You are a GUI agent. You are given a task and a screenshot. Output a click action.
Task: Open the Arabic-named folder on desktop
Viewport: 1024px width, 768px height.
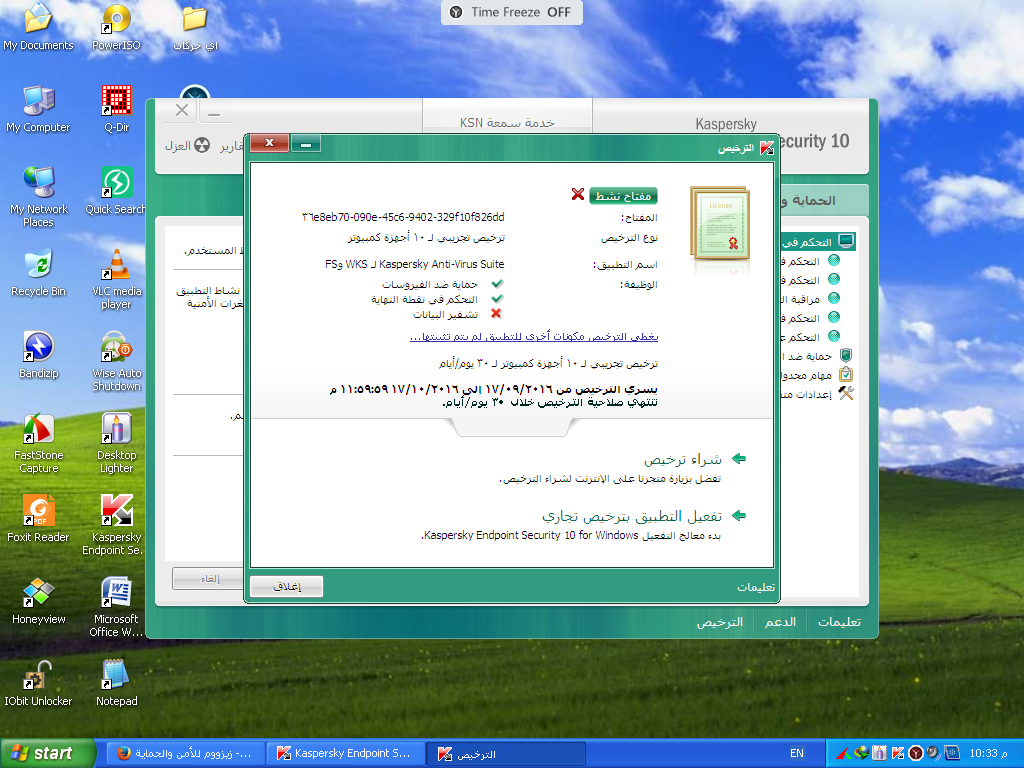pos(195,27)
